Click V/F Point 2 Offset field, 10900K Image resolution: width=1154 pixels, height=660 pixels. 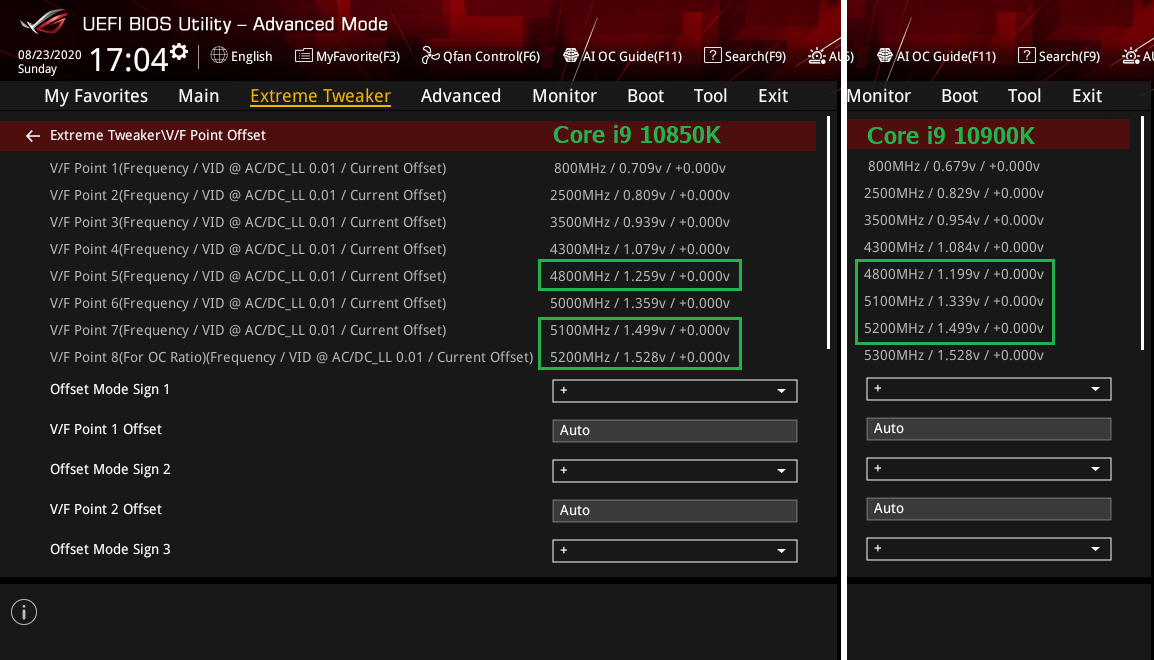pyautogui.click(x=988, y=508)
